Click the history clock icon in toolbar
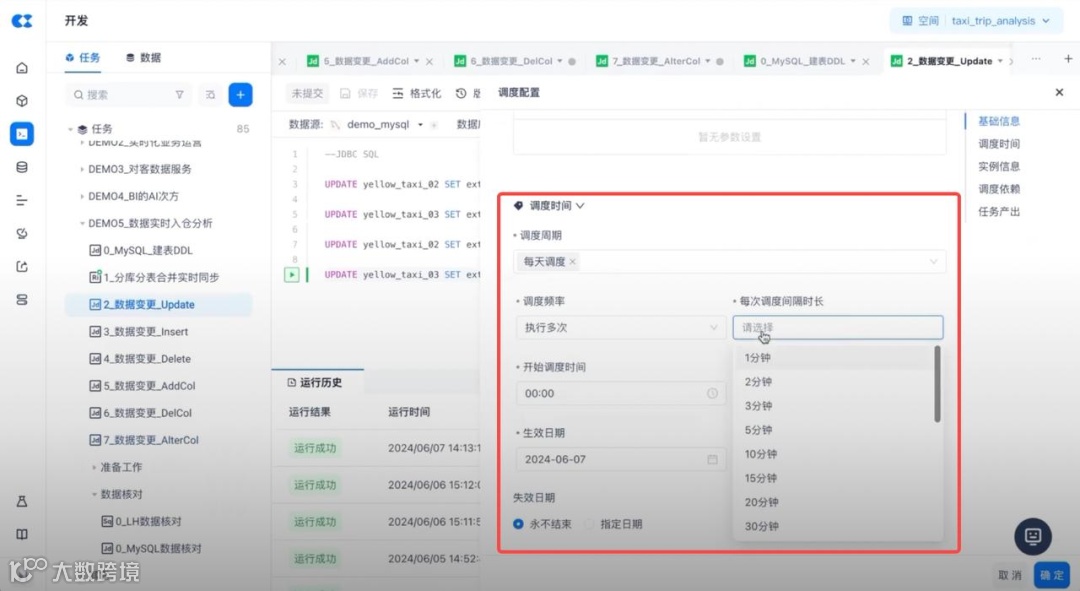This screenshot has height=591, width=1080. coord(461,93)
